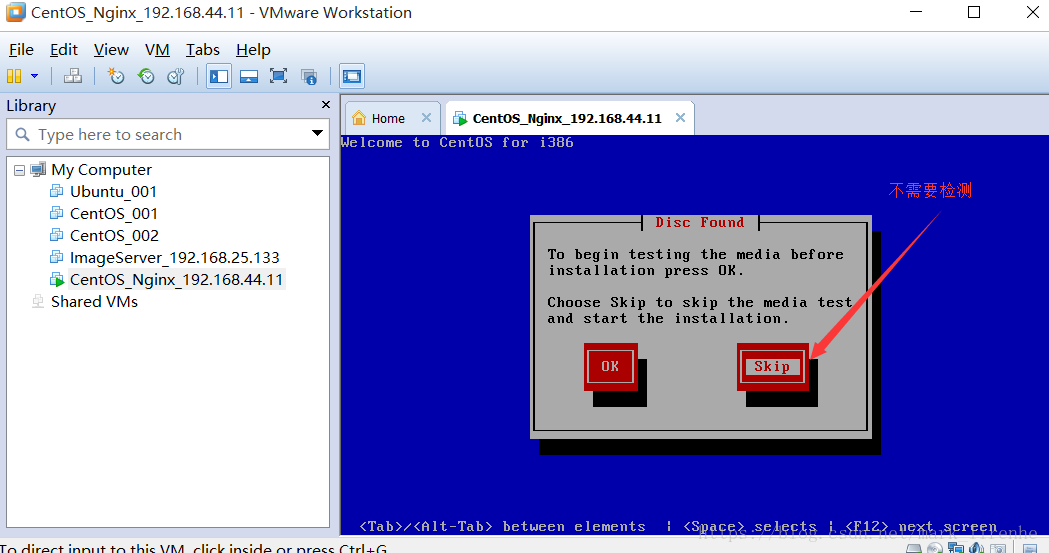Click the CentOS_002 VM icon

click(57, 235)
